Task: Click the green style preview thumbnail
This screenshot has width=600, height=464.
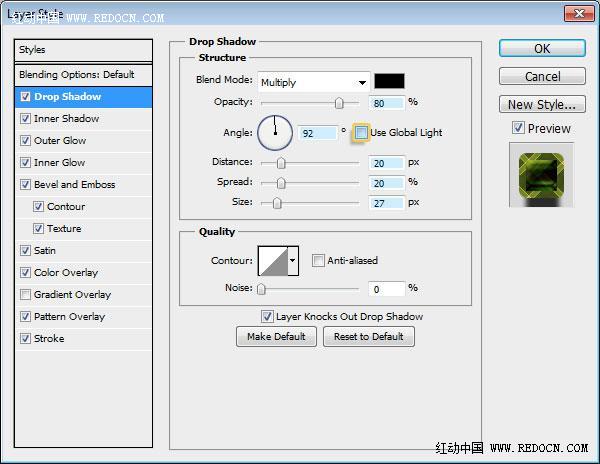Action: pos(541,175)
